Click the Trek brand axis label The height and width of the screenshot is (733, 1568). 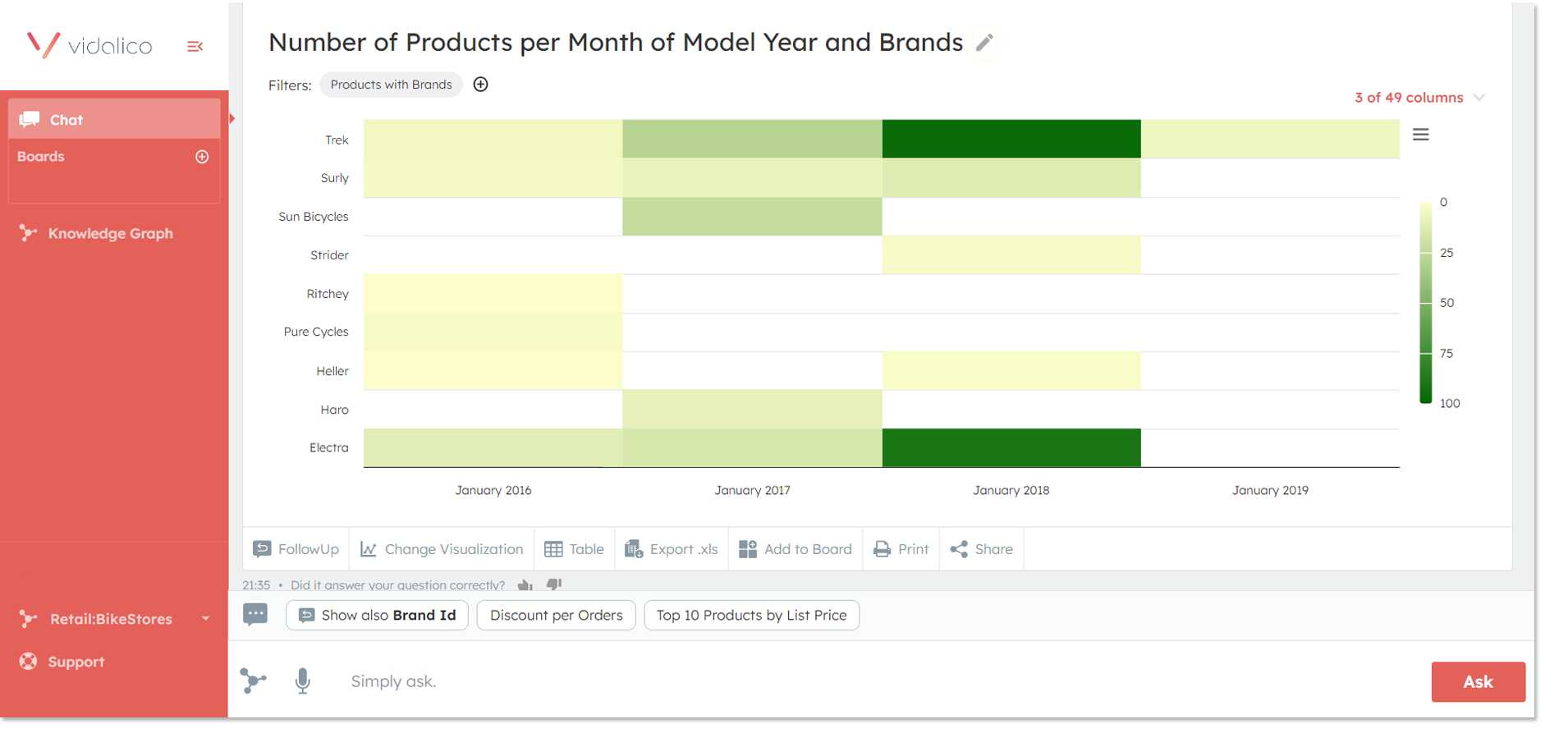point(337,140)
